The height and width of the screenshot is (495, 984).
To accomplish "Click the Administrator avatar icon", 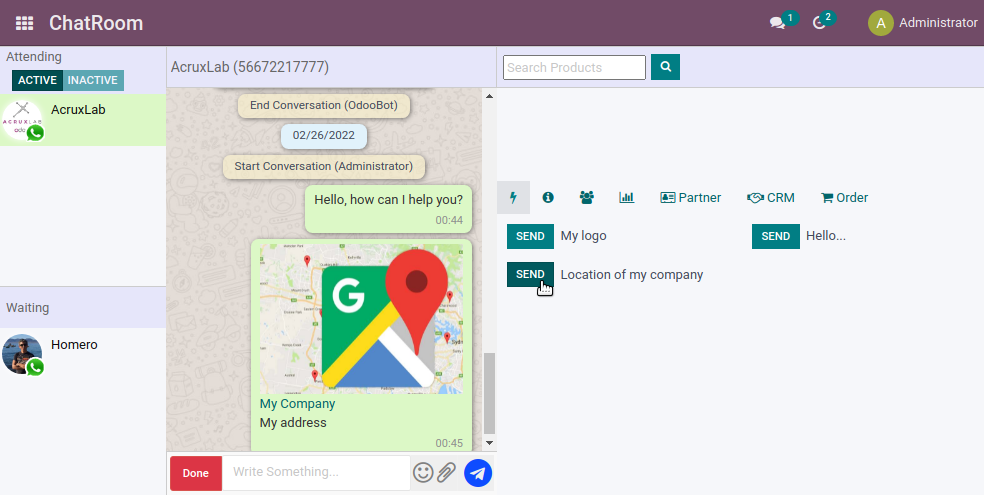I will pyautogui.click(x=880, y=23).
